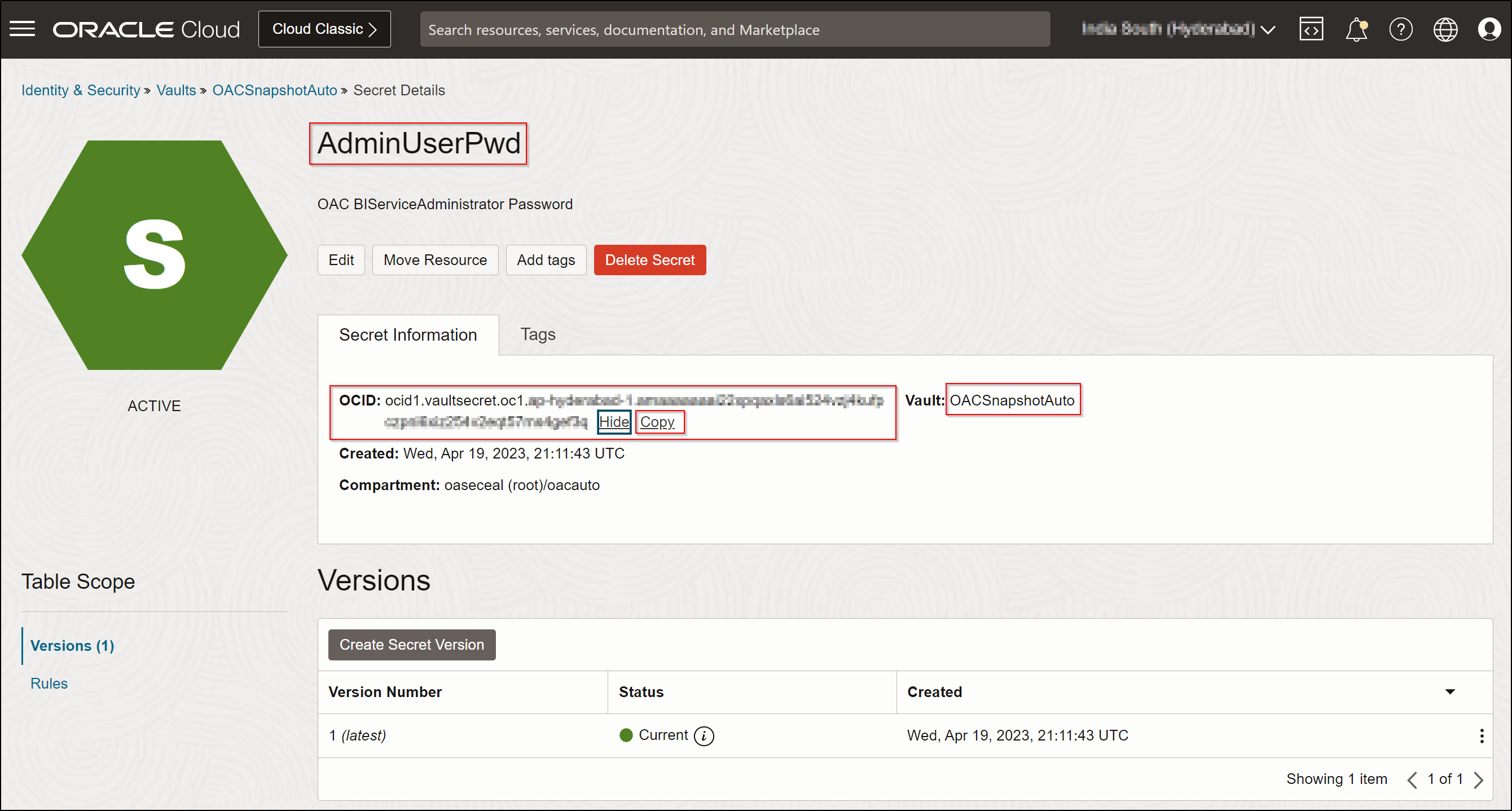Open the help question mark menu
This screenshot has height=811, width=1512.
(1400, 29)
